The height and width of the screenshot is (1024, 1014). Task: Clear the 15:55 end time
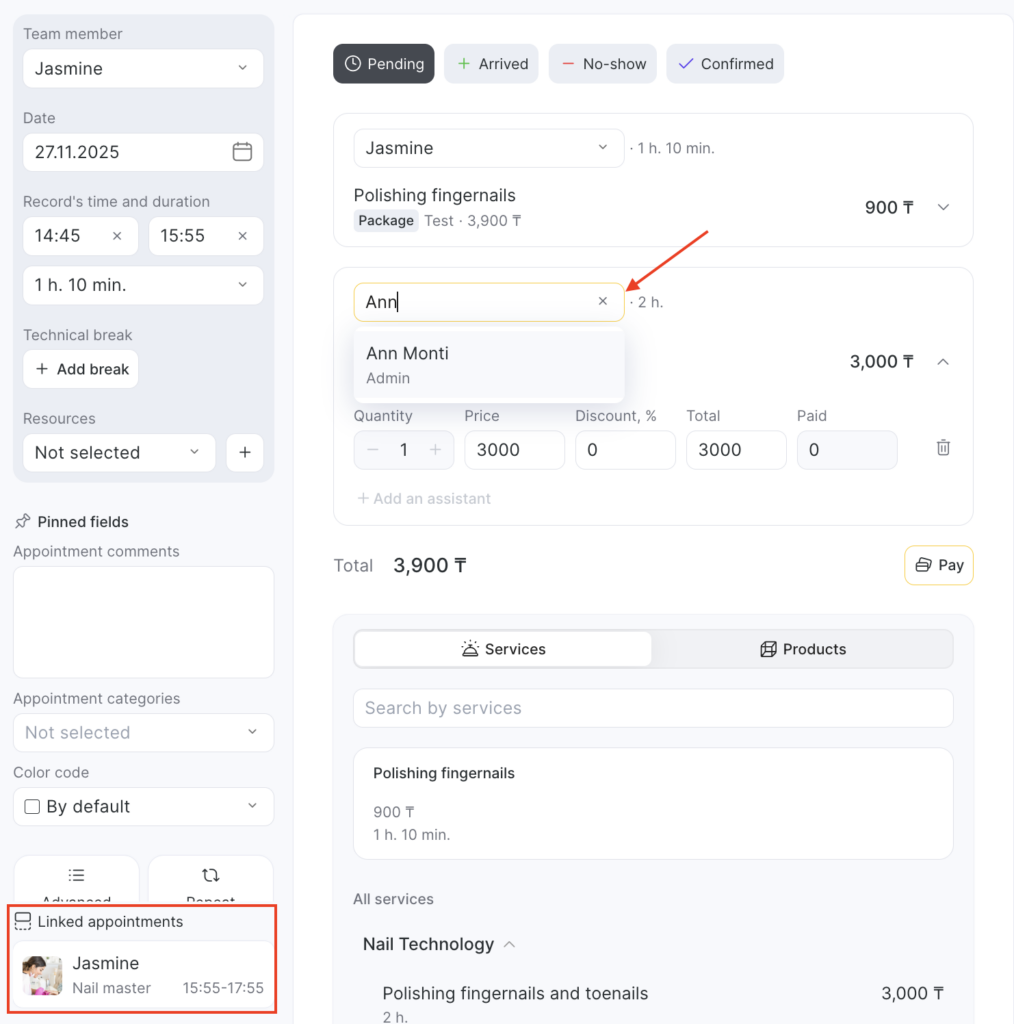pyautogui.click(x=242, y=236)
